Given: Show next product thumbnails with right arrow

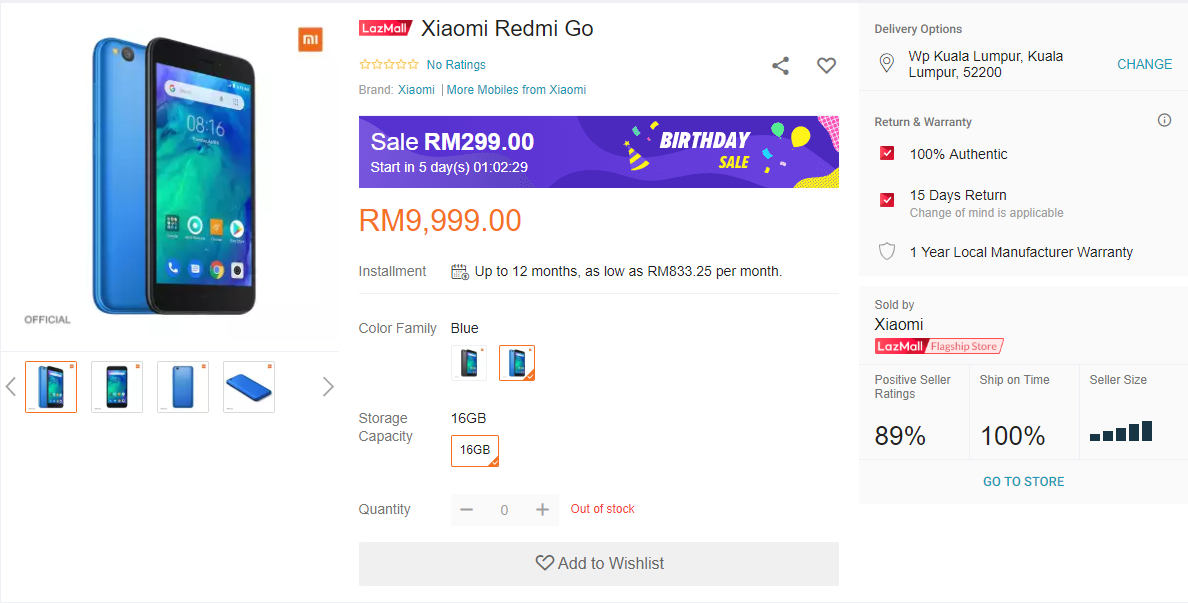Looking at the screenshot, I should click(328, 387).
